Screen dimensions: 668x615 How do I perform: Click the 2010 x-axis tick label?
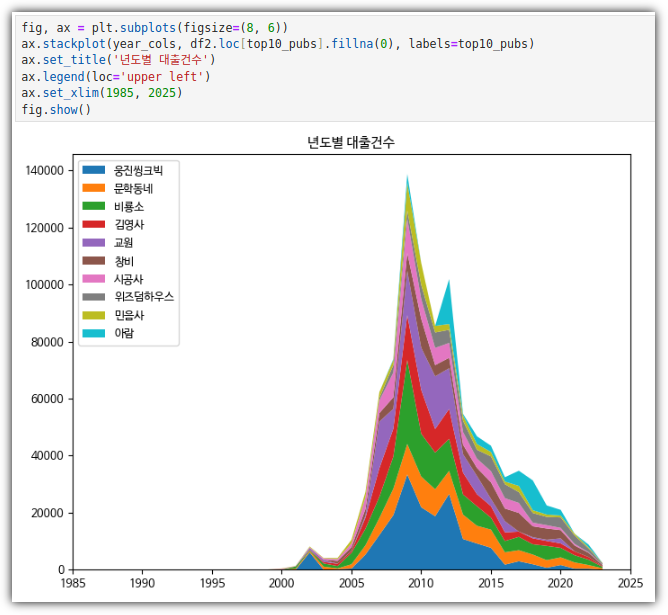coord(421,583)
